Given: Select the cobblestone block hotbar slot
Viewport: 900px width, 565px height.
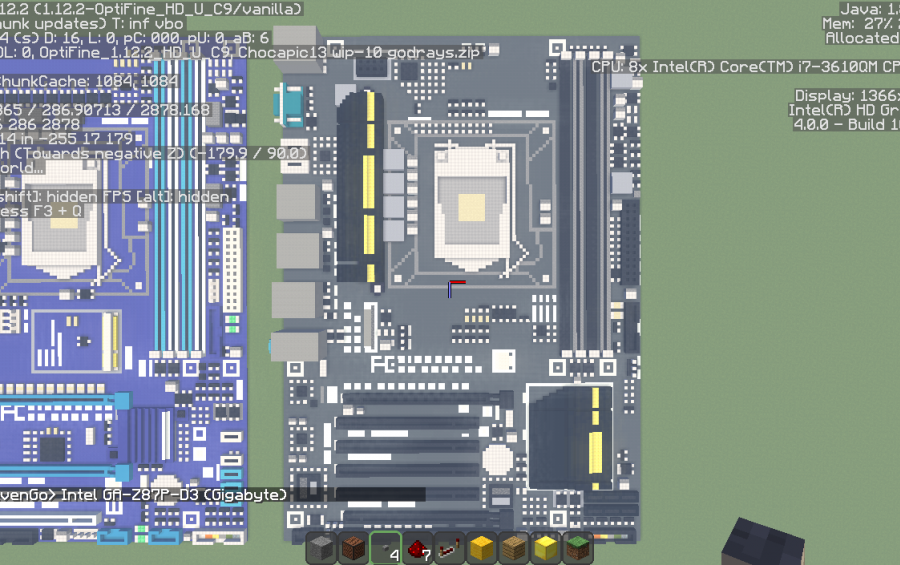Looking at the screenshot, I should (x=320, y=549).
